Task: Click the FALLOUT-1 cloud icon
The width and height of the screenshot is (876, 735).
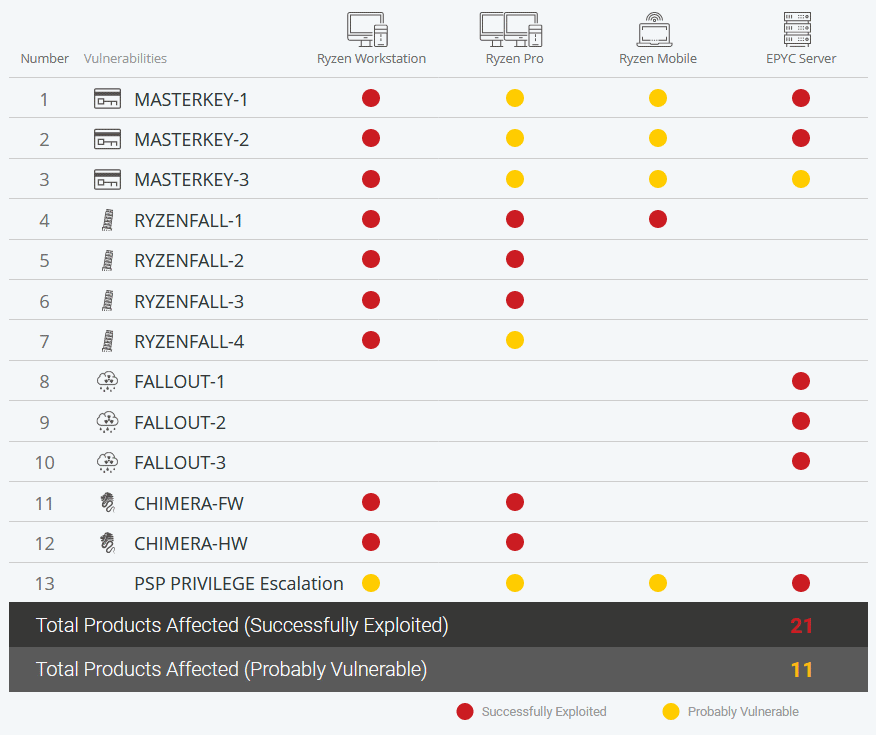Action: click(x=107, y=381)
